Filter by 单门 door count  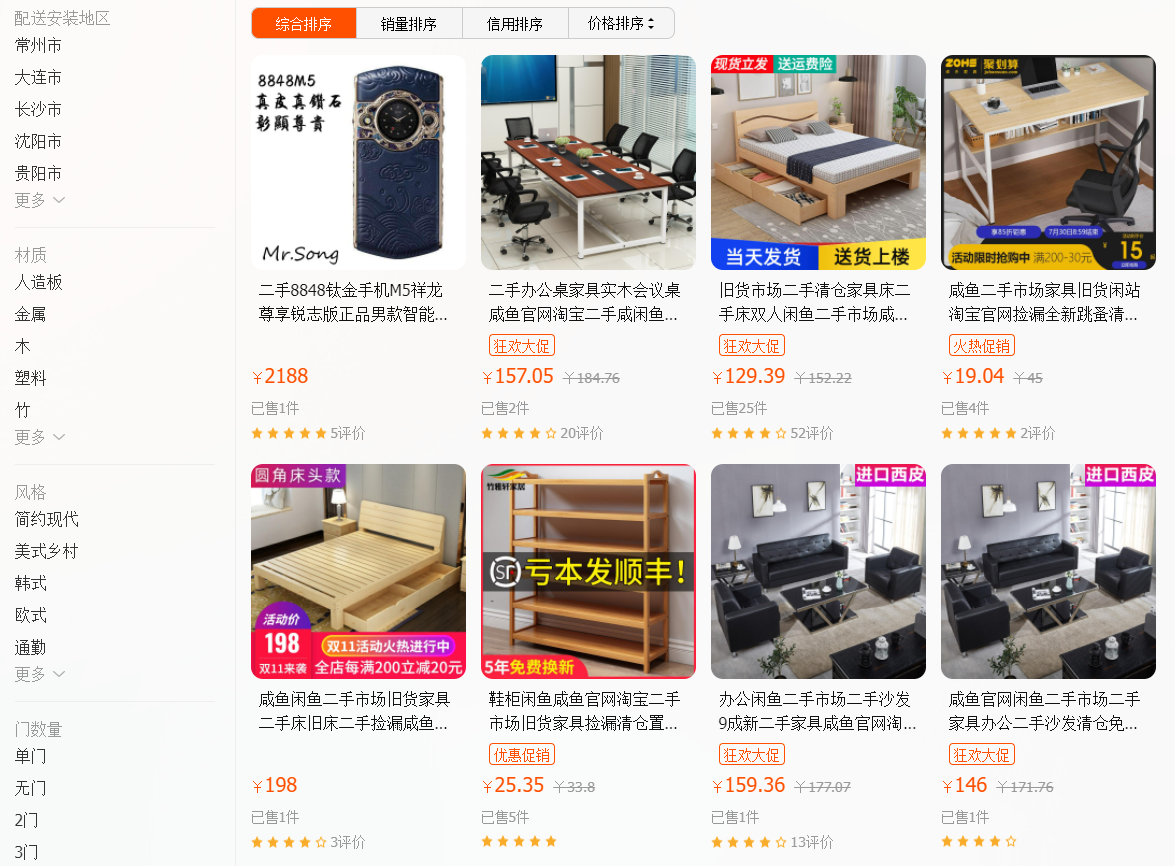coord(31,756)
